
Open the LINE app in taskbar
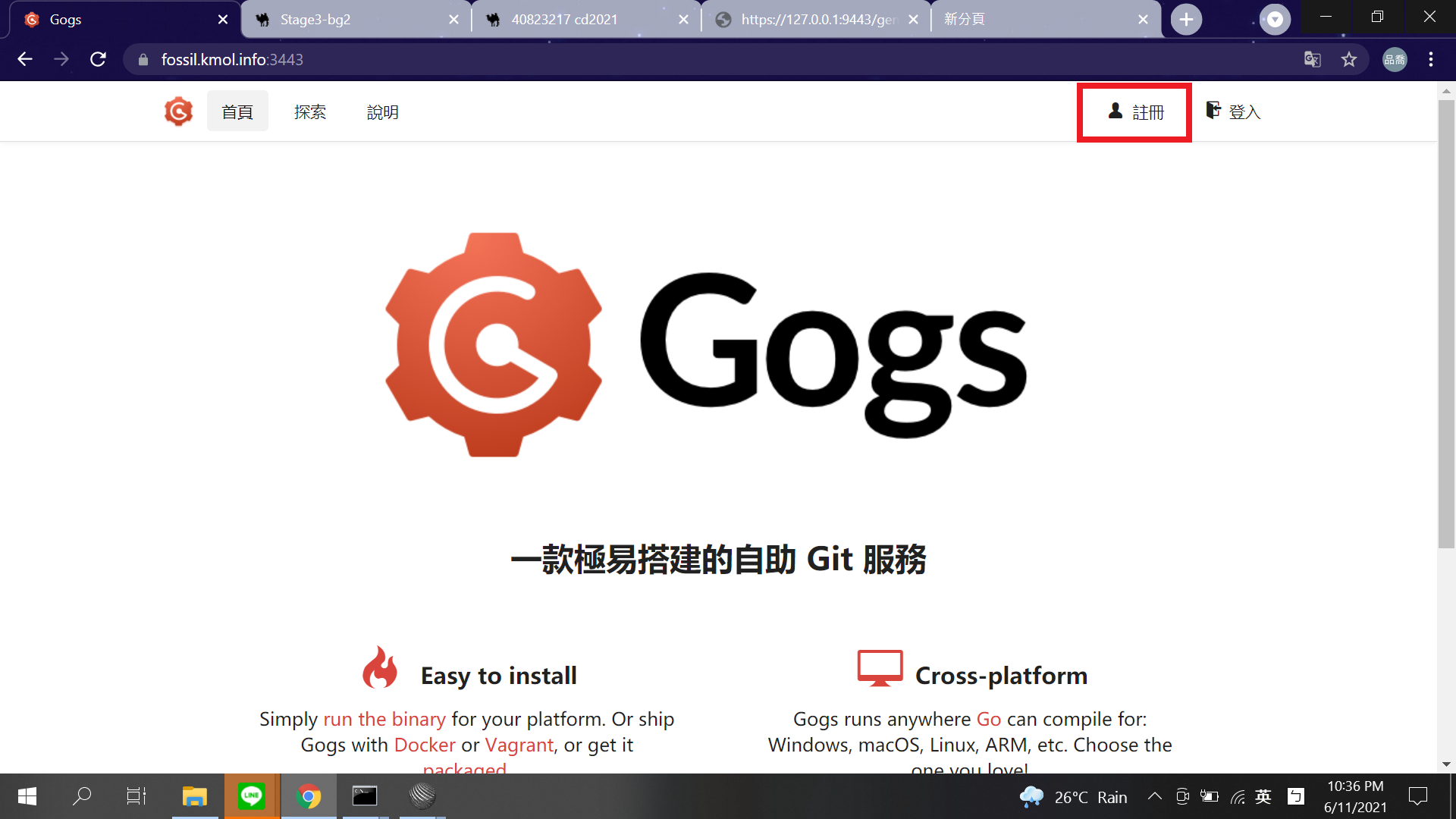(251, 796)
